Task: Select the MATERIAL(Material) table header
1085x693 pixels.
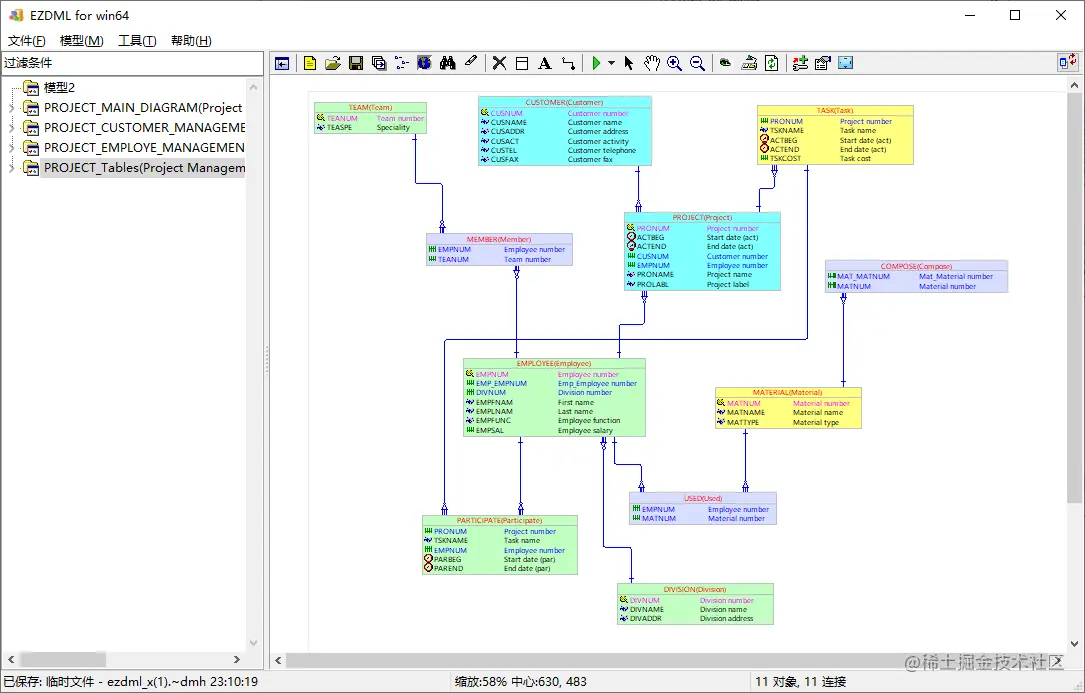Action: [787, 393]
